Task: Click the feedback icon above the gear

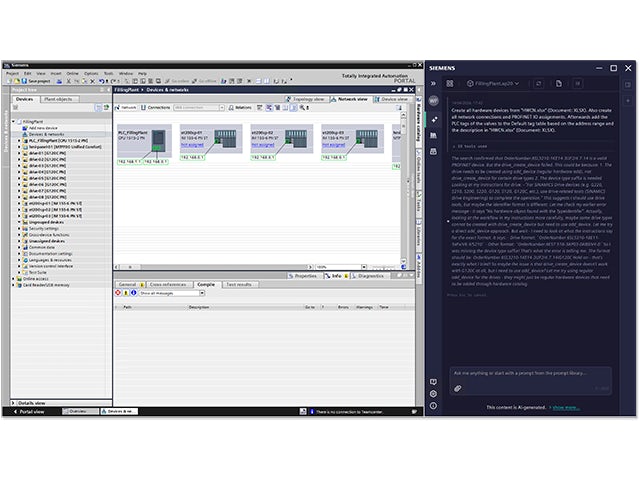Action: [x=433, y=382]
